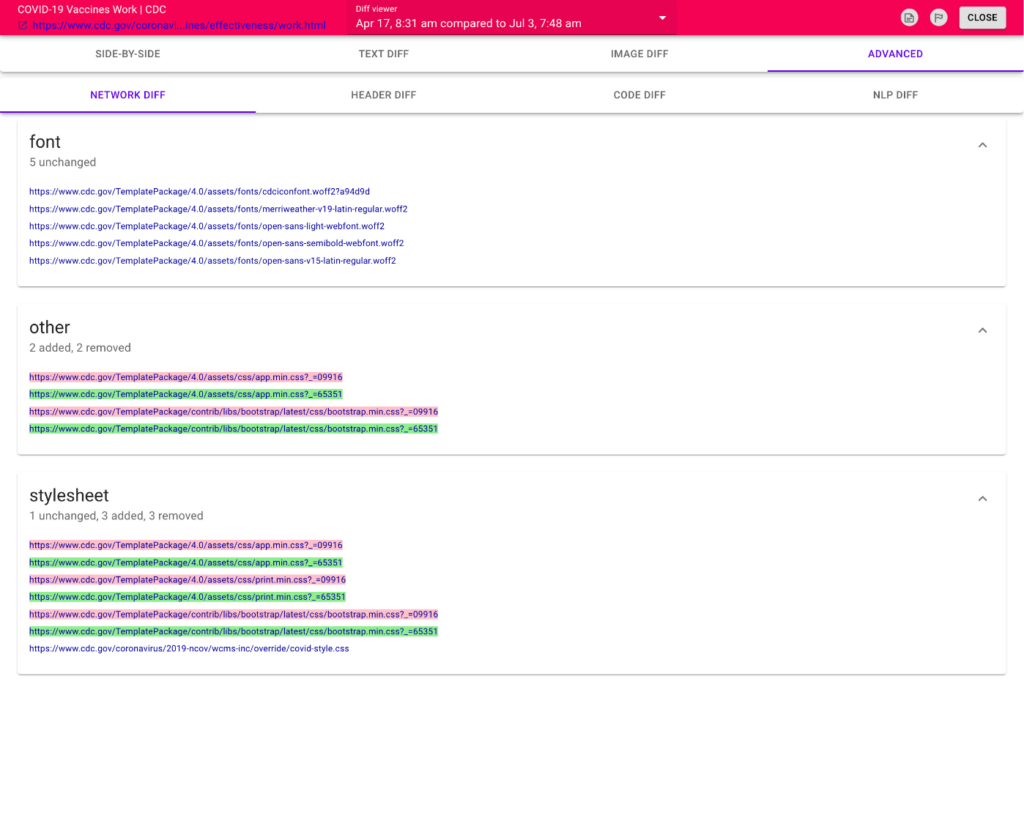Select the ADVANCED tab
Screen dimensions: 1024x824
(895, 54)
